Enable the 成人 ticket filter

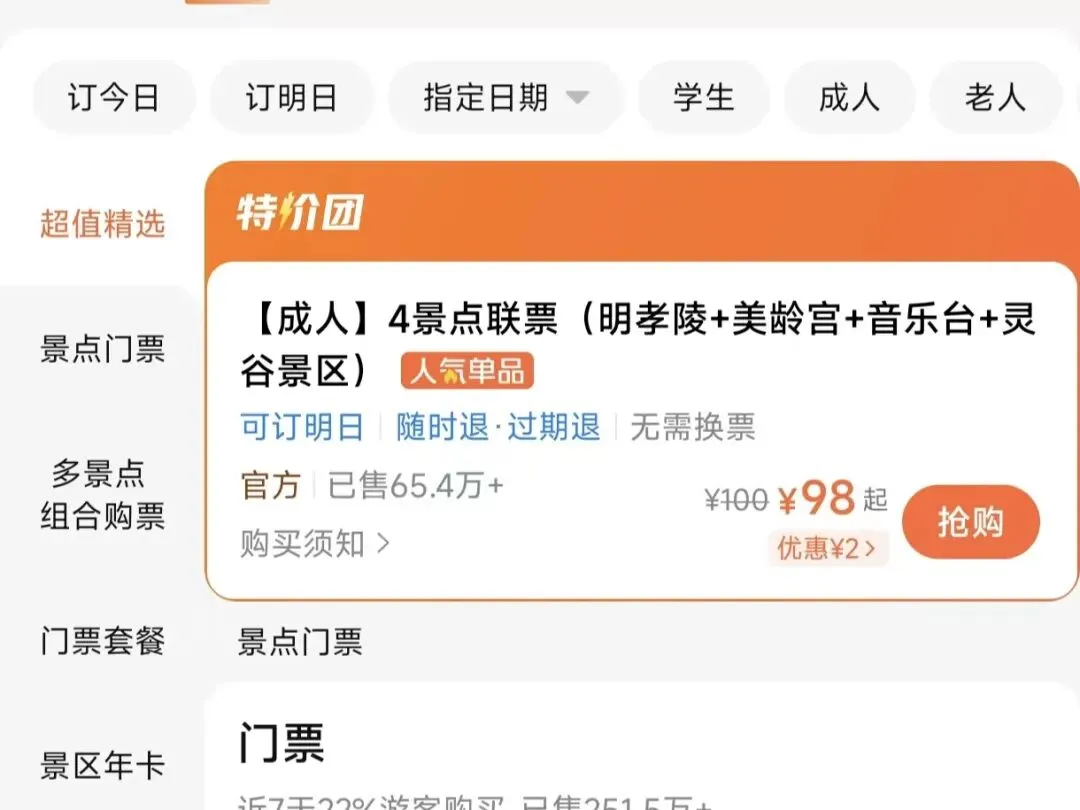click(x=849, y=97)
